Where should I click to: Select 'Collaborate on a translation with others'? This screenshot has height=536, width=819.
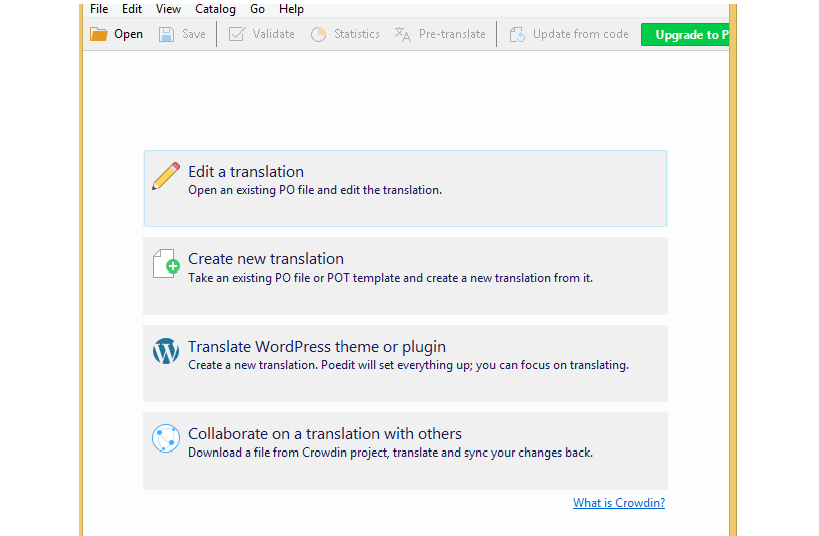[325, 434]
